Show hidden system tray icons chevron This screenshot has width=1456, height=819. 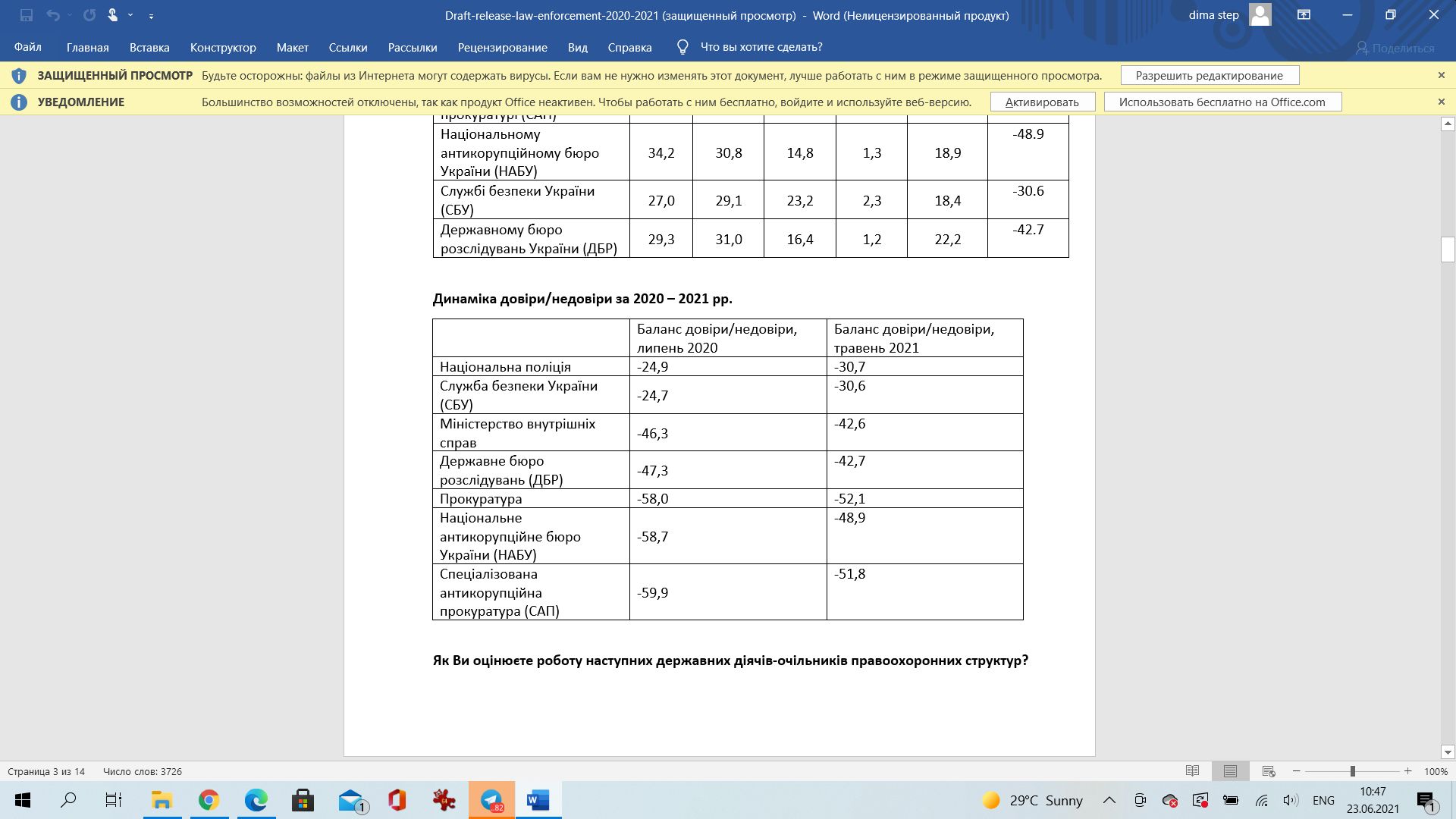tap(1109, 800)
